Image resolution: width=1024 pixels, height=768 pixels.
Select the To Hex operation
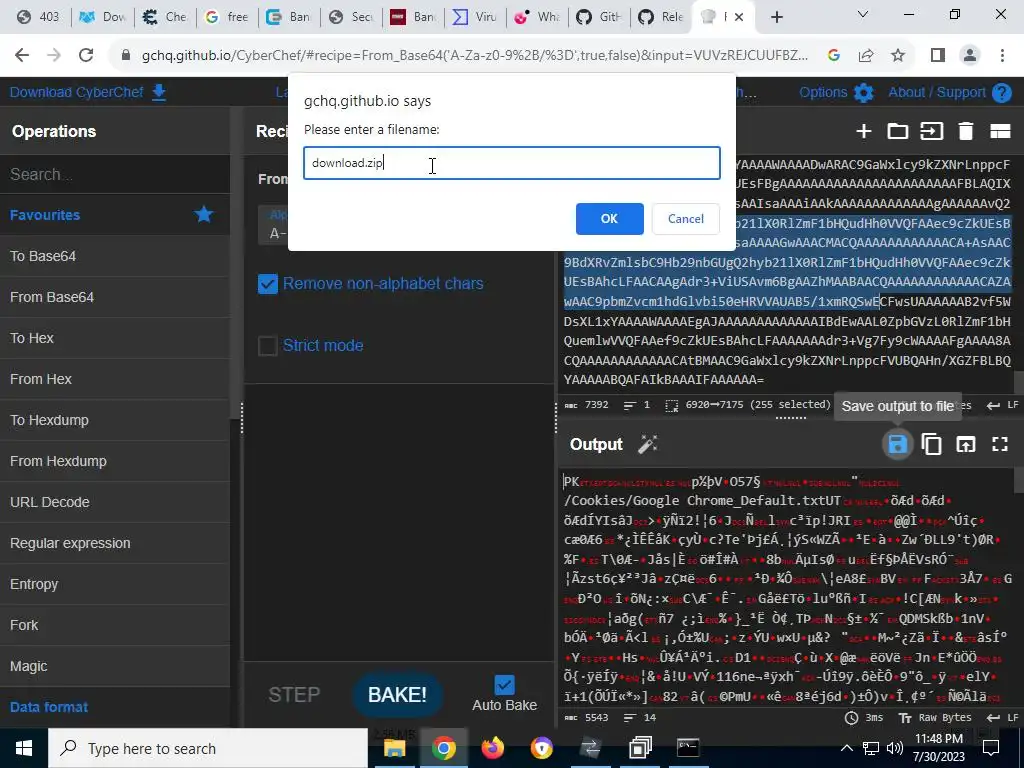(115, 338)
